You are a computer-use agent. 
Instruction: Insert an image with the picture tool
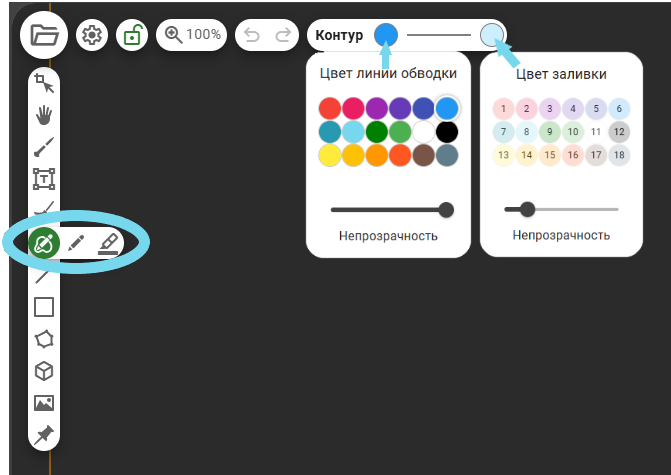[x=44, y=403]
